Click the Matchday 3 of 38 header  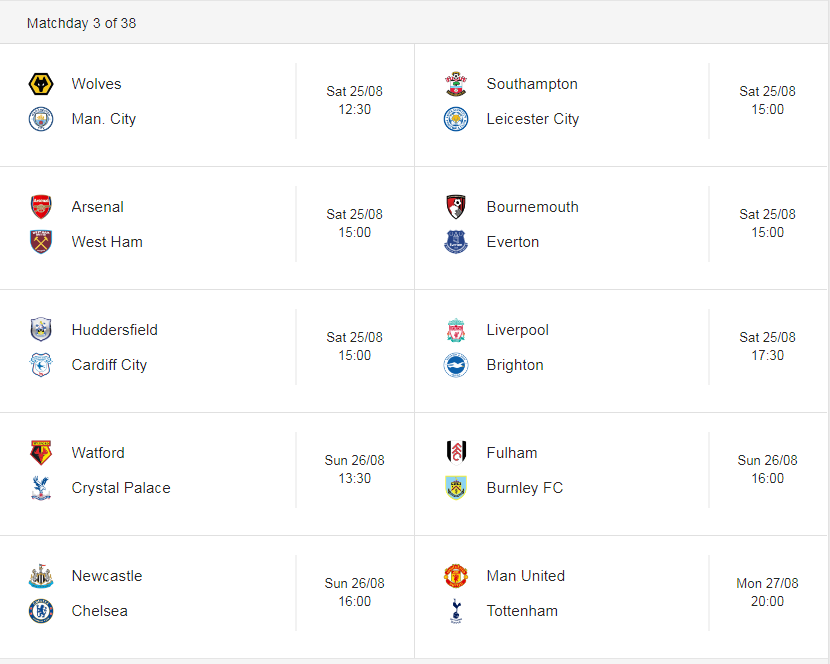click(82, 23)
